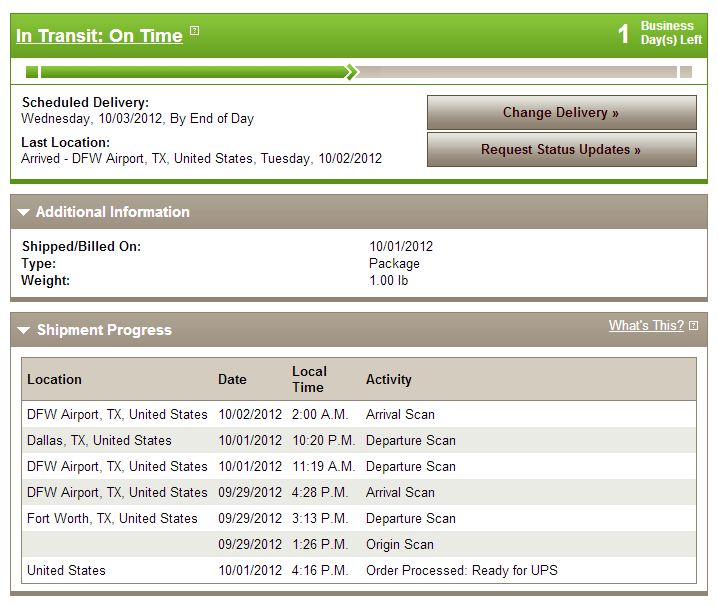Click the Date column header
The height and width of the screenshot is (606, 718).
(x=232, y=379)
